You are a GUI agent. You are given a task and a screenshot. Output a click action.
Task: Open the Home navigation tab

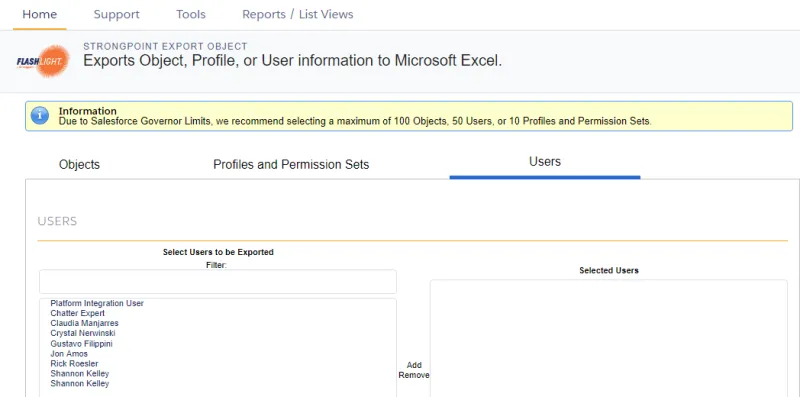coord(39,14)
